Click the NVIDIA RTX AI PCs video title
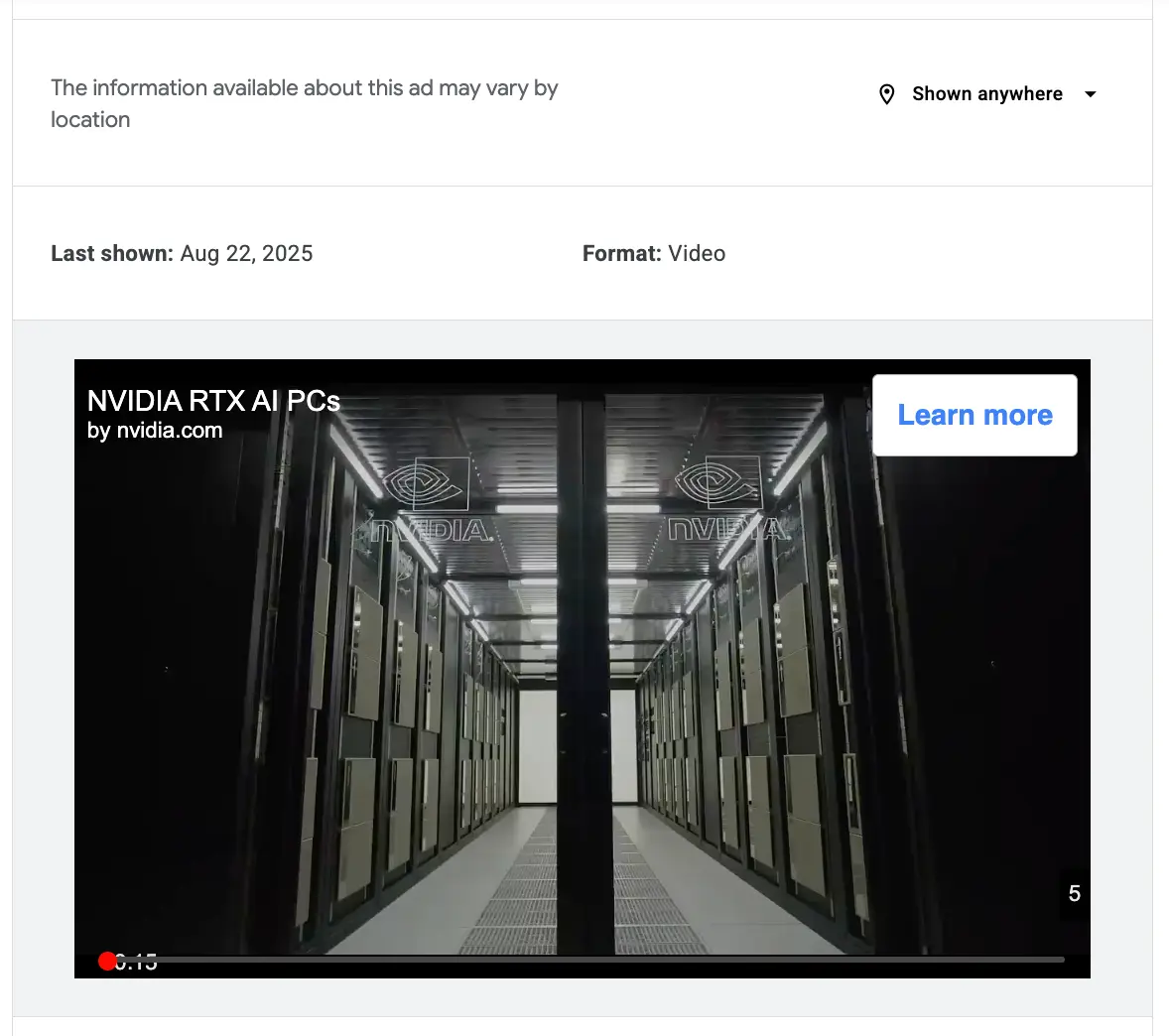Screen dimensions: 1169x1036 213,401
